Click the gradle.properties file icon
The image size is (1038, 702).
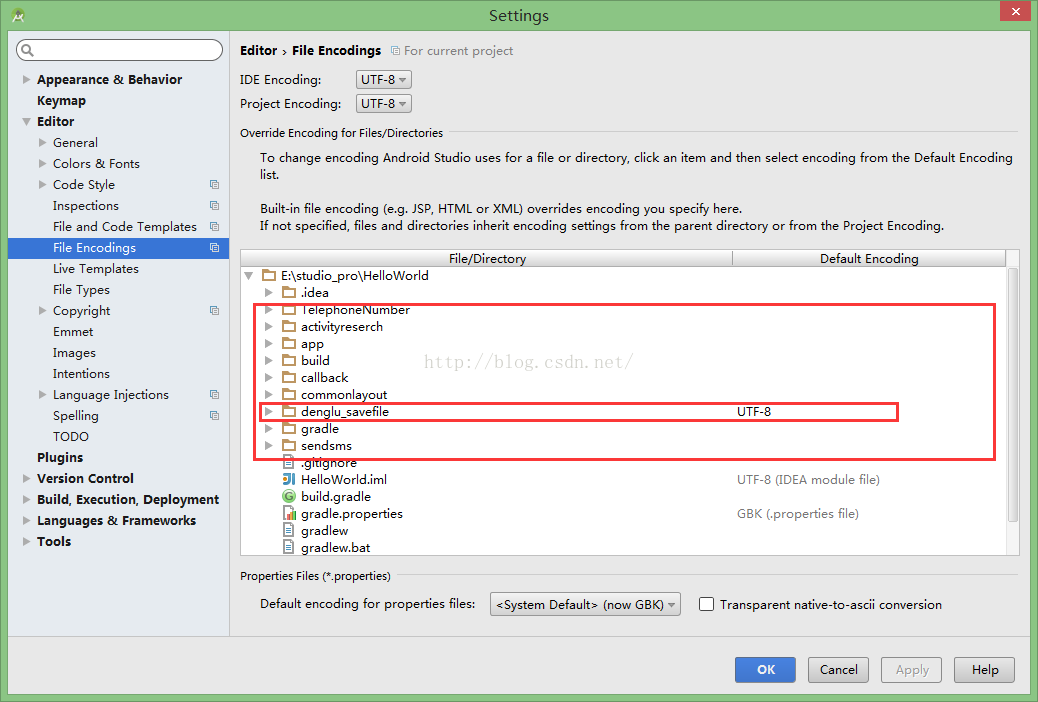[x=289, y=513]
